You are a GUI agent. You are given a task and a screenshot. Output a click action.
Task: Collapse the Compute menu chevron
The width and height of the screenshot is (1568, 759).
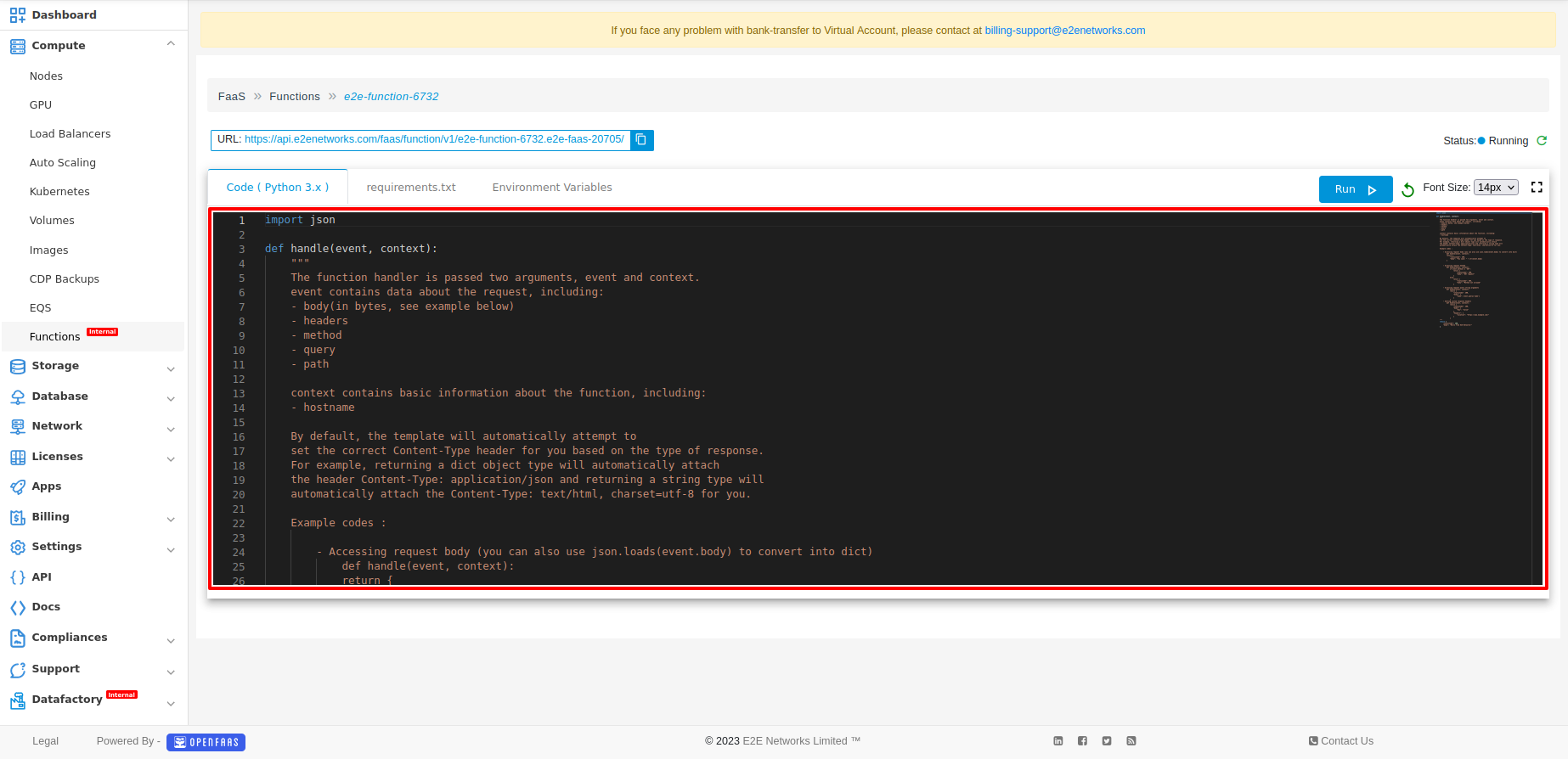[171, 44]
